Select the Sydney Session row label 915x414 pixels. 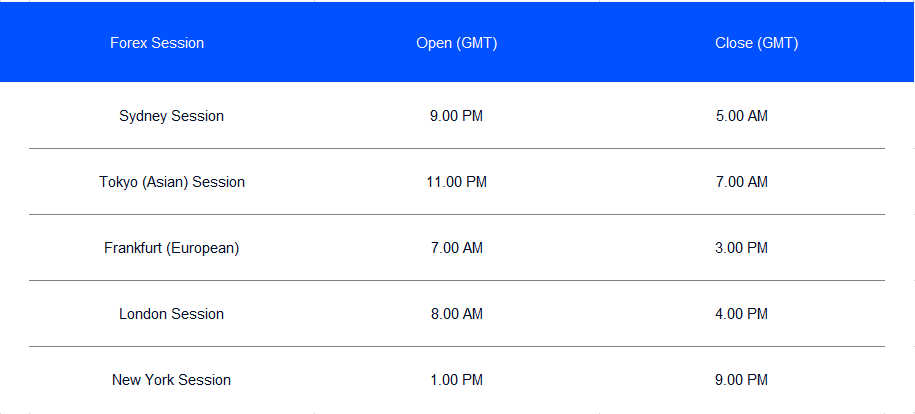tap(171, 116)
